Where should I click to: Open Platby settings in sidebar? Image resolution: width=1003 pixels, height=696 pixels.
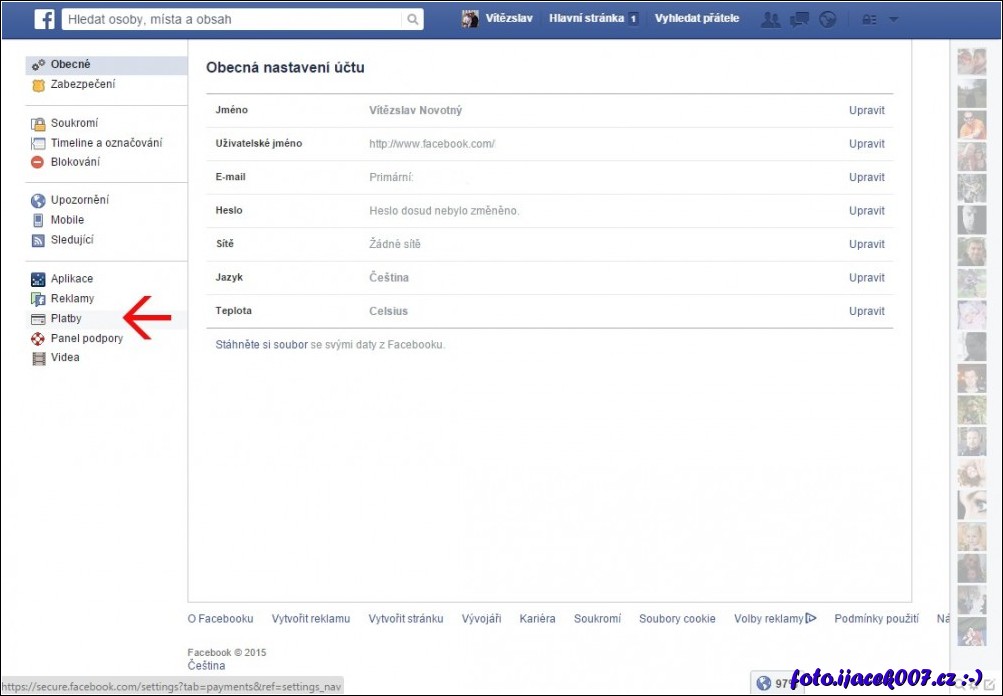click(66, 319)
